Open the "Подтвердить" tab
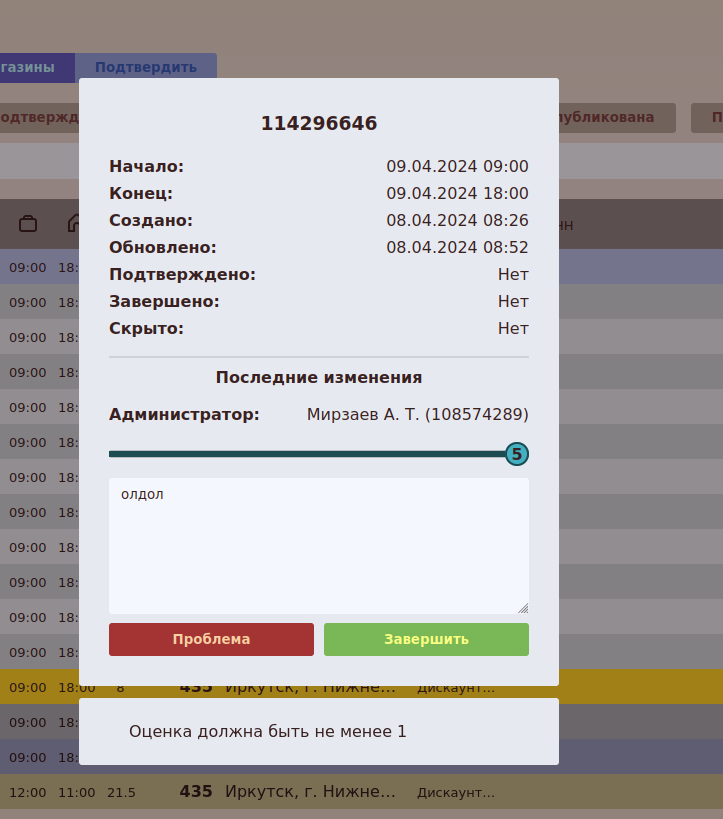This screenshot has width=723, height=819. point(146,68)
